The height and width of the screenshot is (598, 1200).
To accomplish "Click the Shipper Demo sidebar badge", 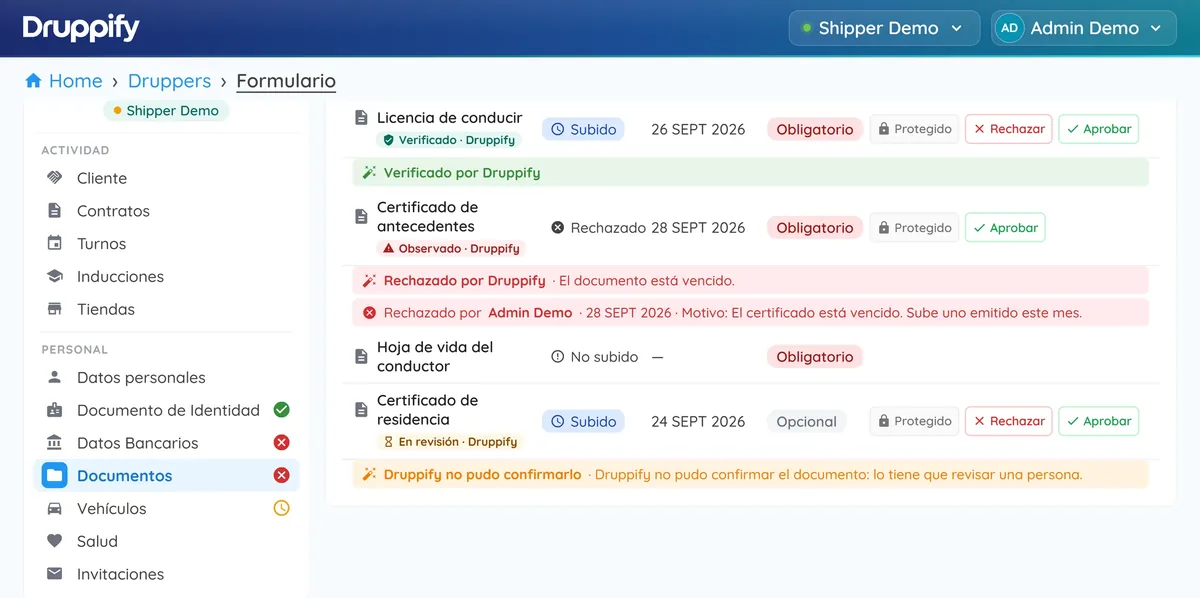I will tap(166, 111).
